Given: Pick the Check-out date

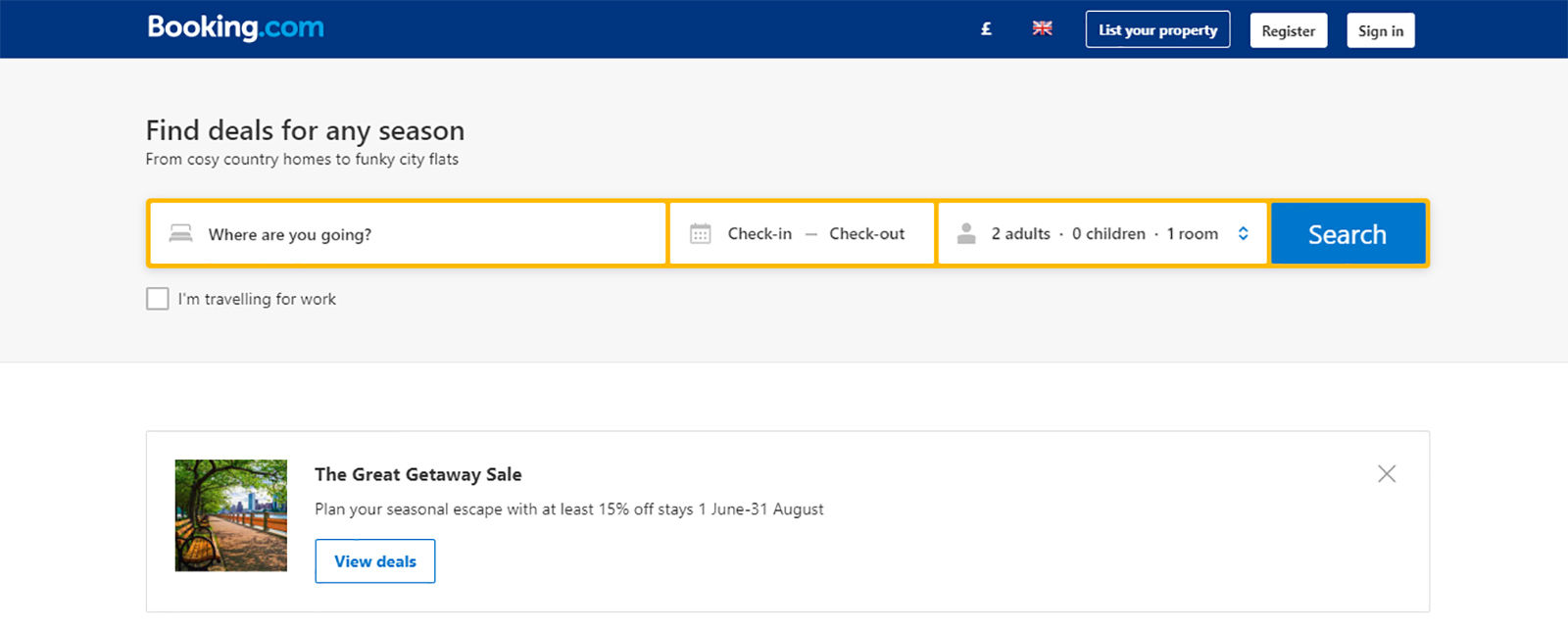Looking at the screenshot, I should click(x=866, y=233).
